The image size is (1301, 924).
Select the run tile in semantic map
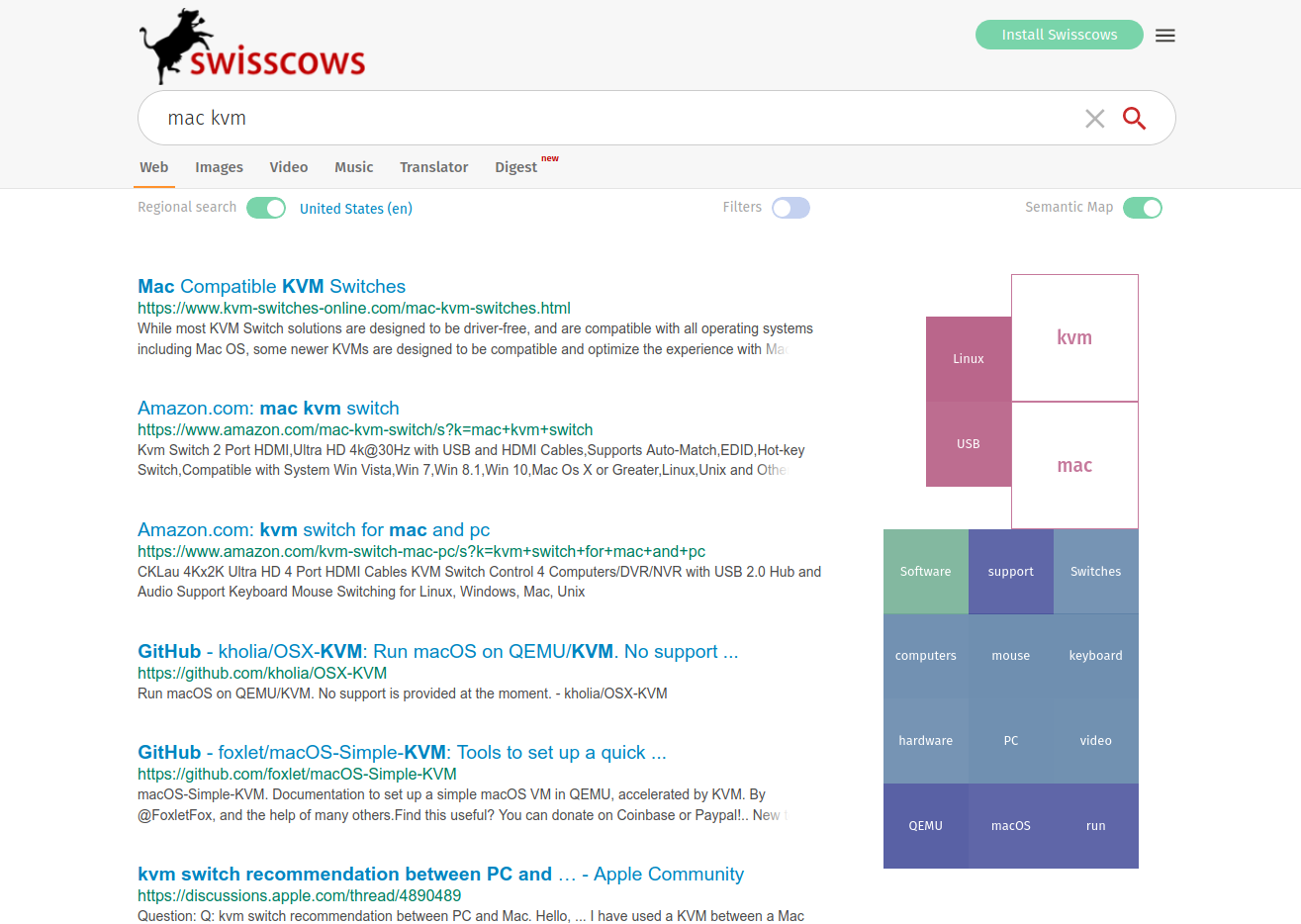tap(1096, 826)
